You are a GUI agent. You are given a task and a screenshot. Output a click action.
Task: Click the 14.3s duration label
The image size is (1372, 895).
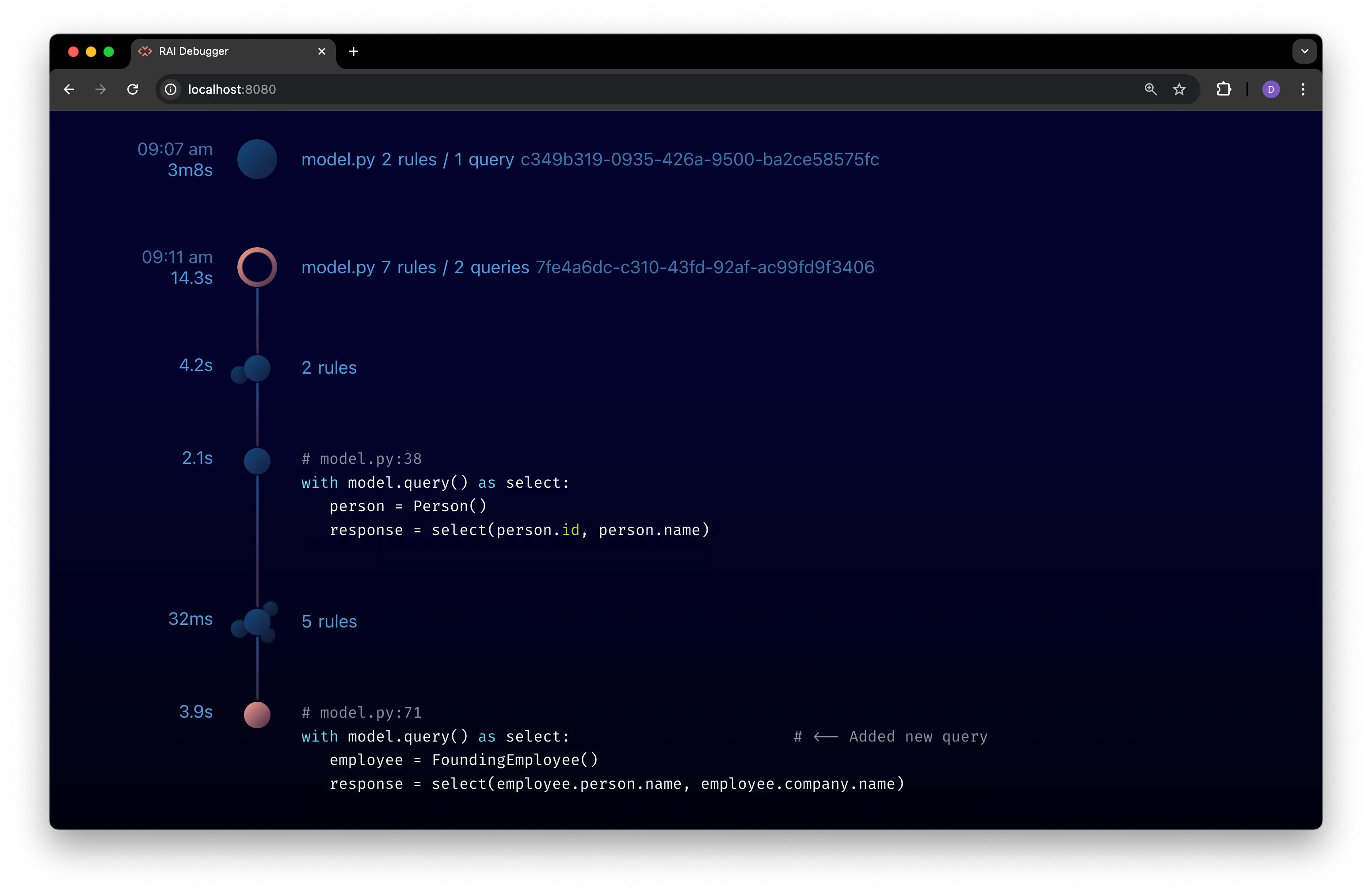[x=191, y=278]
